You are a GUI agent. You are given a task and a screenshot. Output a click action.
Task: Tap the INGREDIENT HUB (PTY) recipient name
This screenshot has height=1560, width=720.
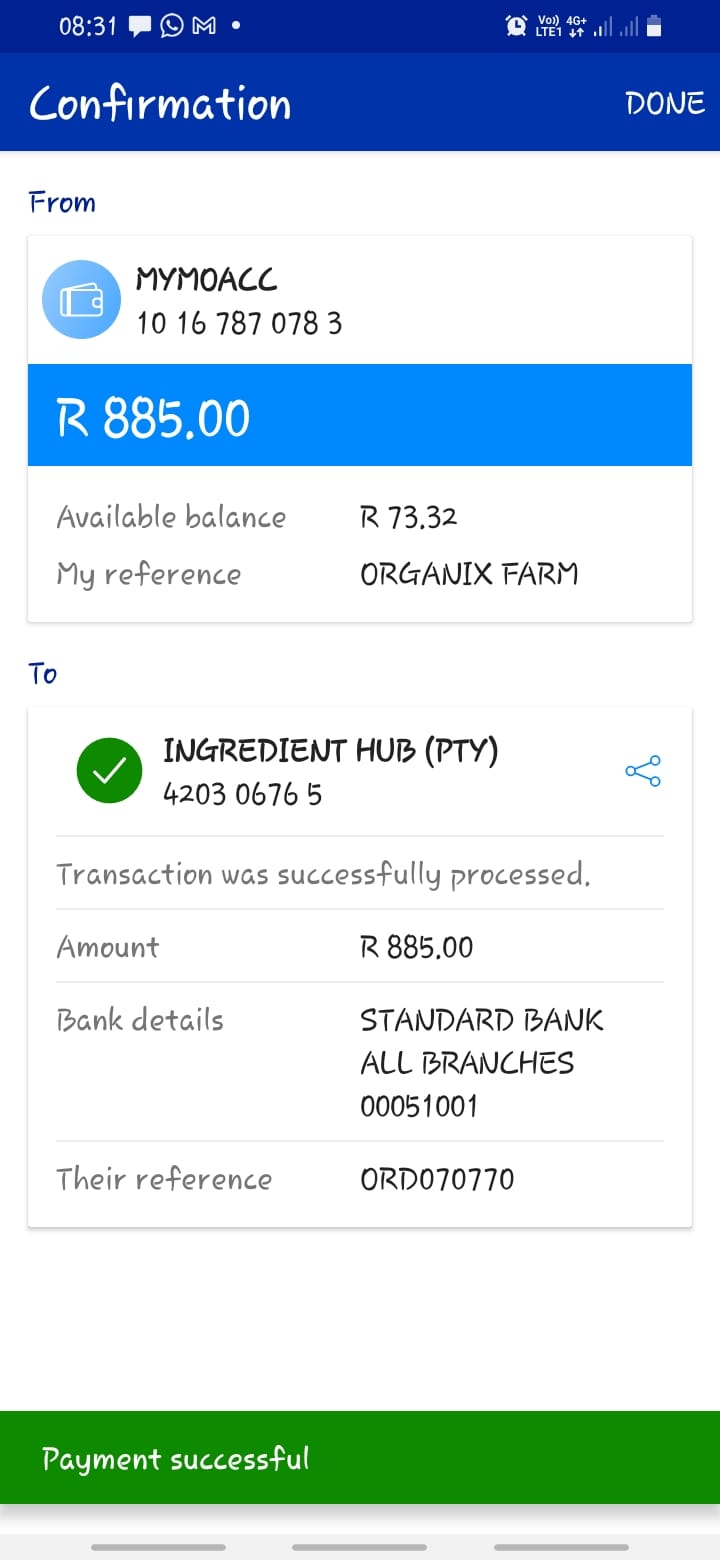coord(330,751)
